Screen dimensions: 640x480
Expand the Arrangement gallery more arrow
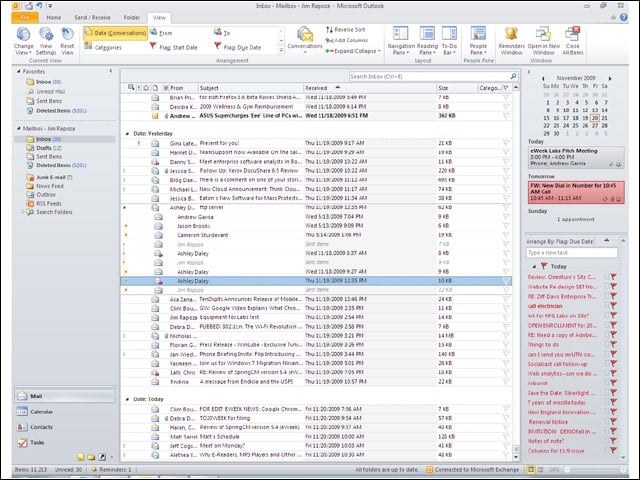coord(281,51)
